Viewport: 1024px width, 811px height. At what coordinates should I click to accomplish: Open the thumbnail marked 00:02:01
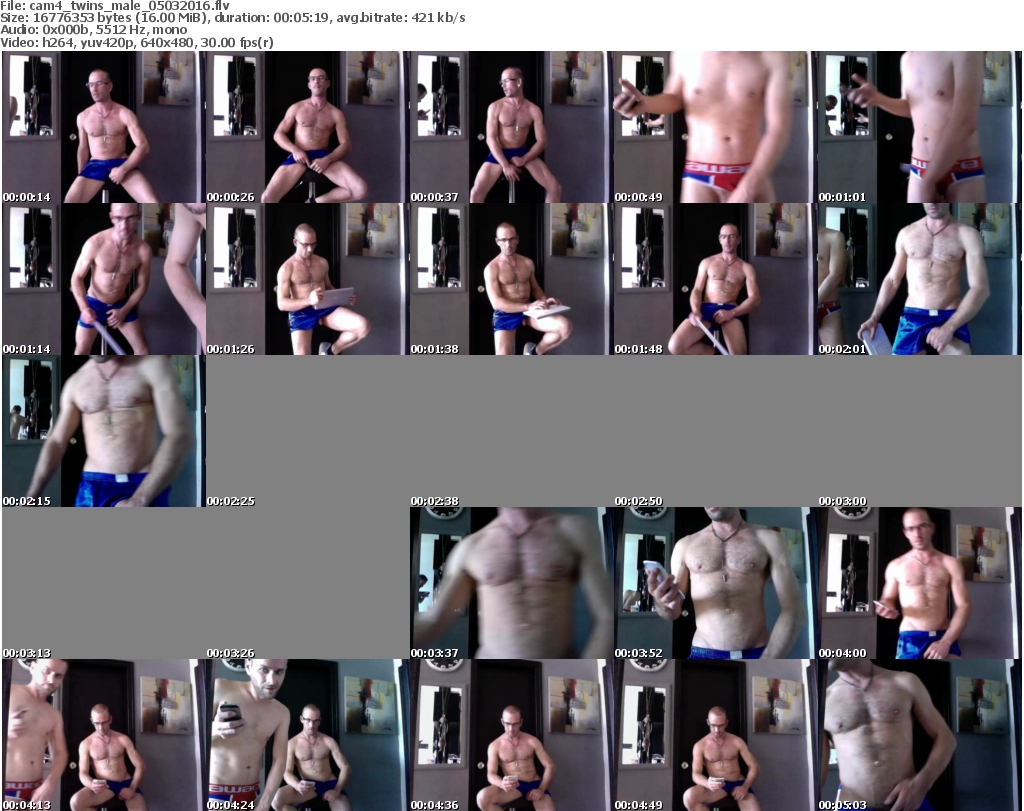[920, 279]
